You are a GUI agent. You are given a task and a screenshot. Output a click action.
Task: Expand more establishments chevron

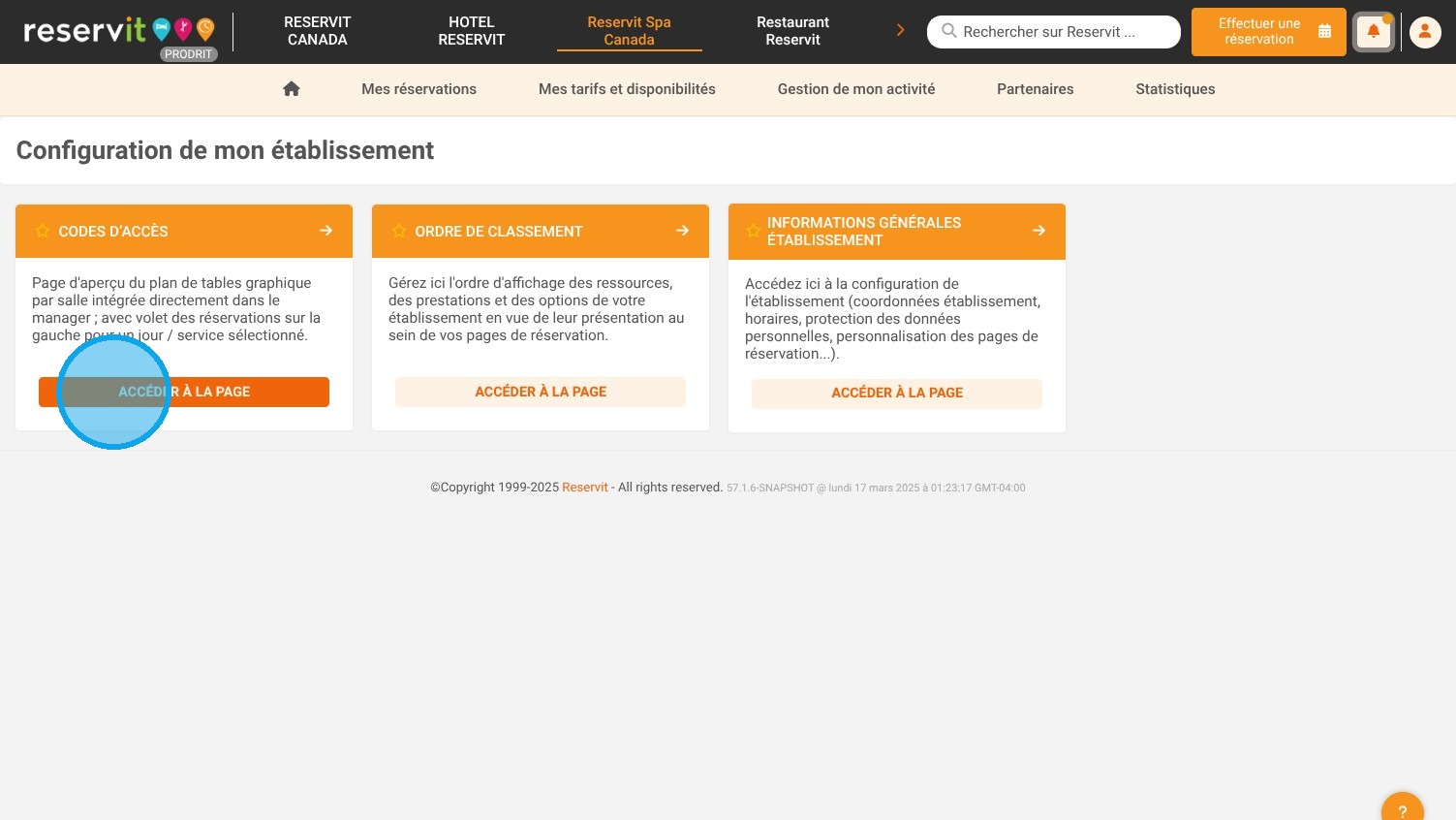(900, 30)
